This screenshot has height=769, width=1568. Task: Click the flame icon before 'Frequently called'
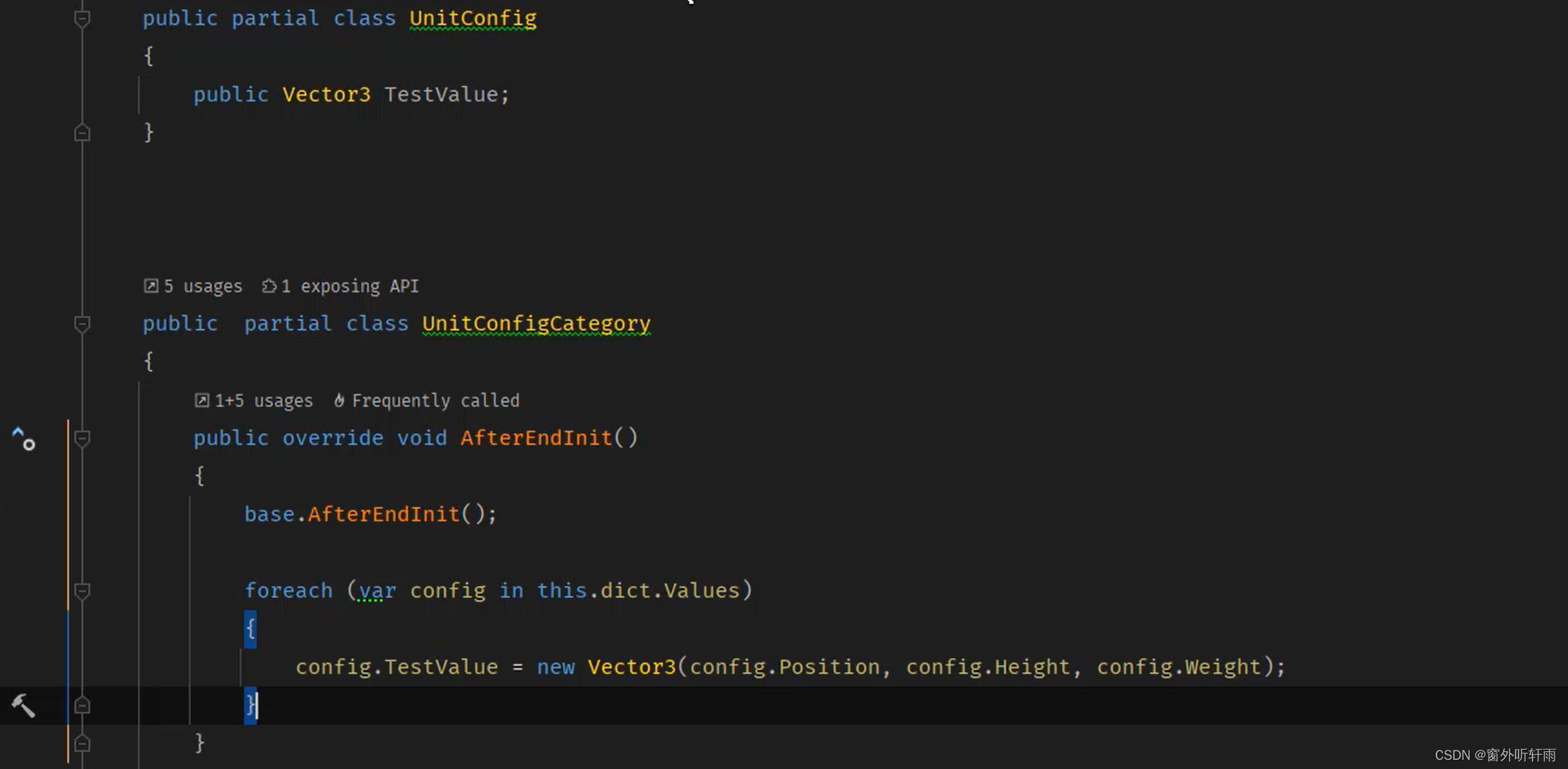point(339,400)
